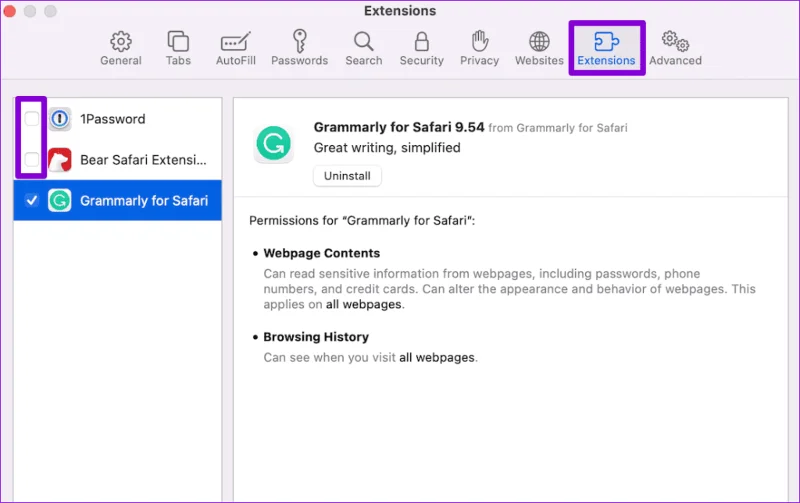The image size is (800, 503).
Task: Select the Websites preferences tab
Action: pyautogui.click(x=539, y=48)
